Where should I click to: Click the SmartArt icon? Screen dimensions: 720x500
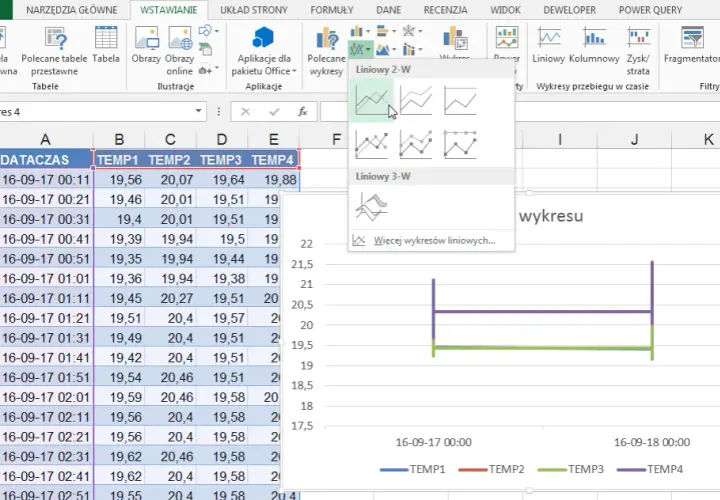click(x=205, y=49)
